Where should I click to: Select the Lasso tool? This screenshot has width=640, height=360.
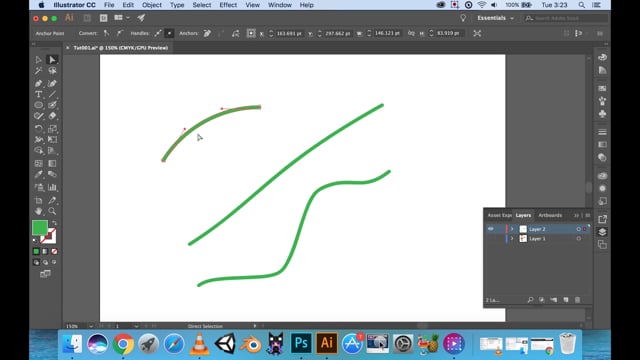click(52, 71)
